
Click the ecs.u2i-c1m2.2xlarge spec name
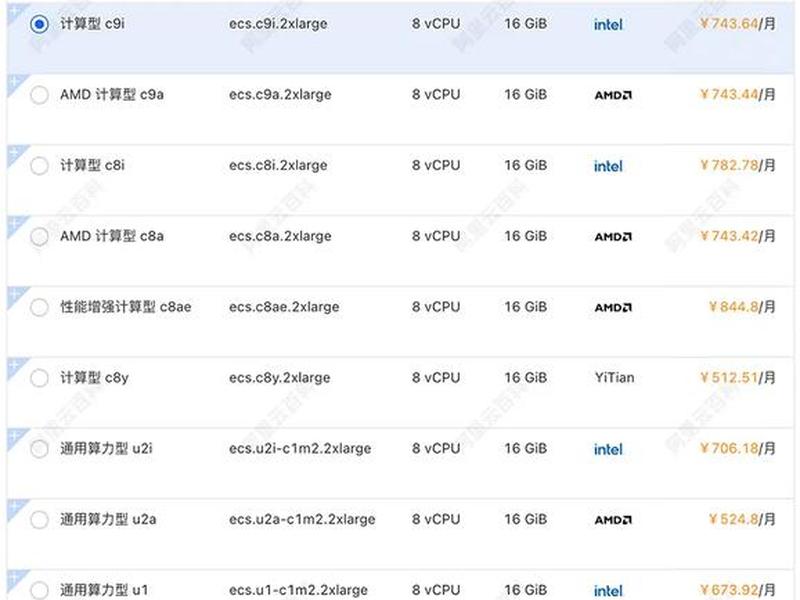(x=300, y=448)
